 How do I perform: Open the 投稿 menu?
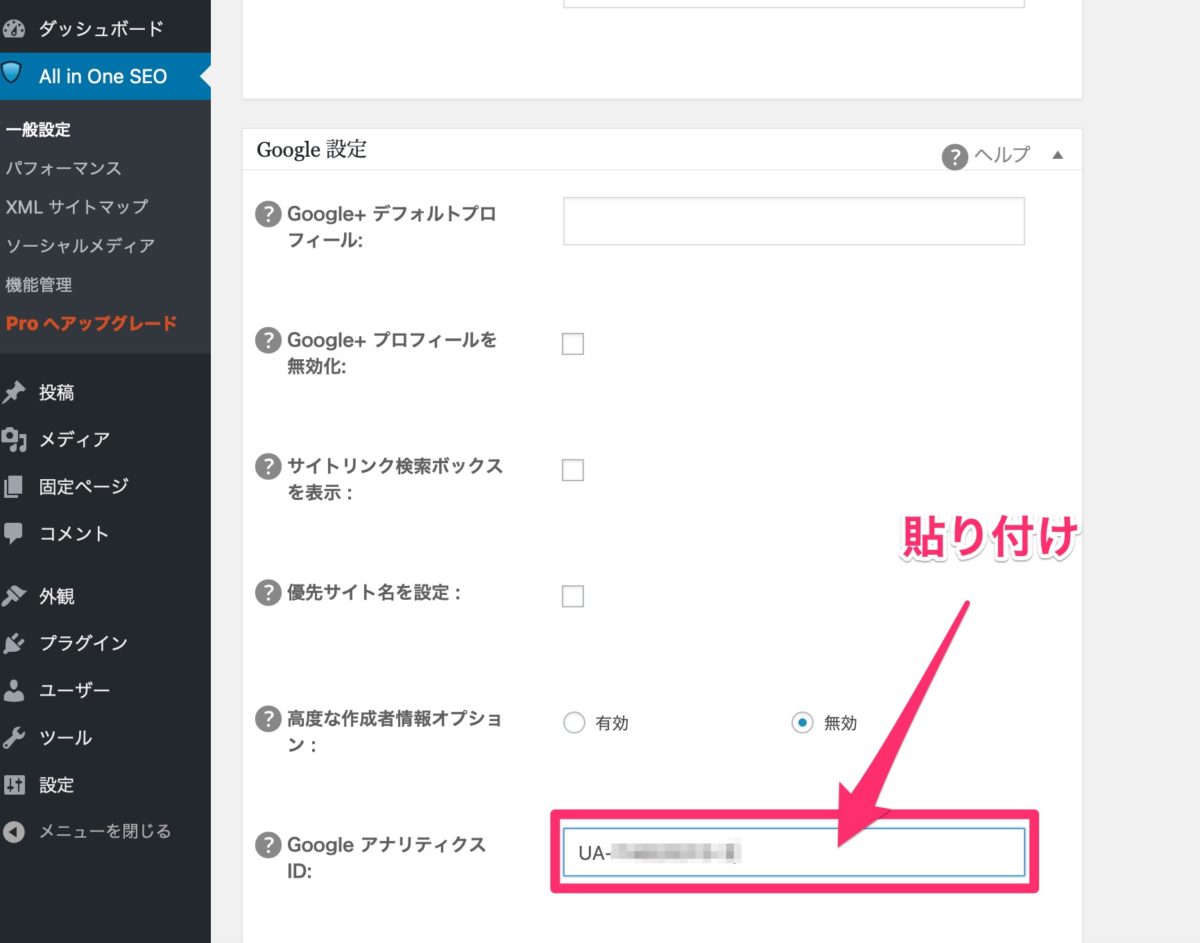click(56, 393)
